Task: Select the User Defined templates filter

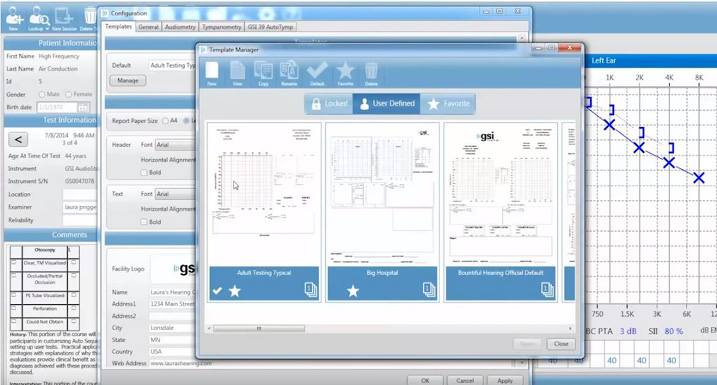Action: [x=387, y=104]
